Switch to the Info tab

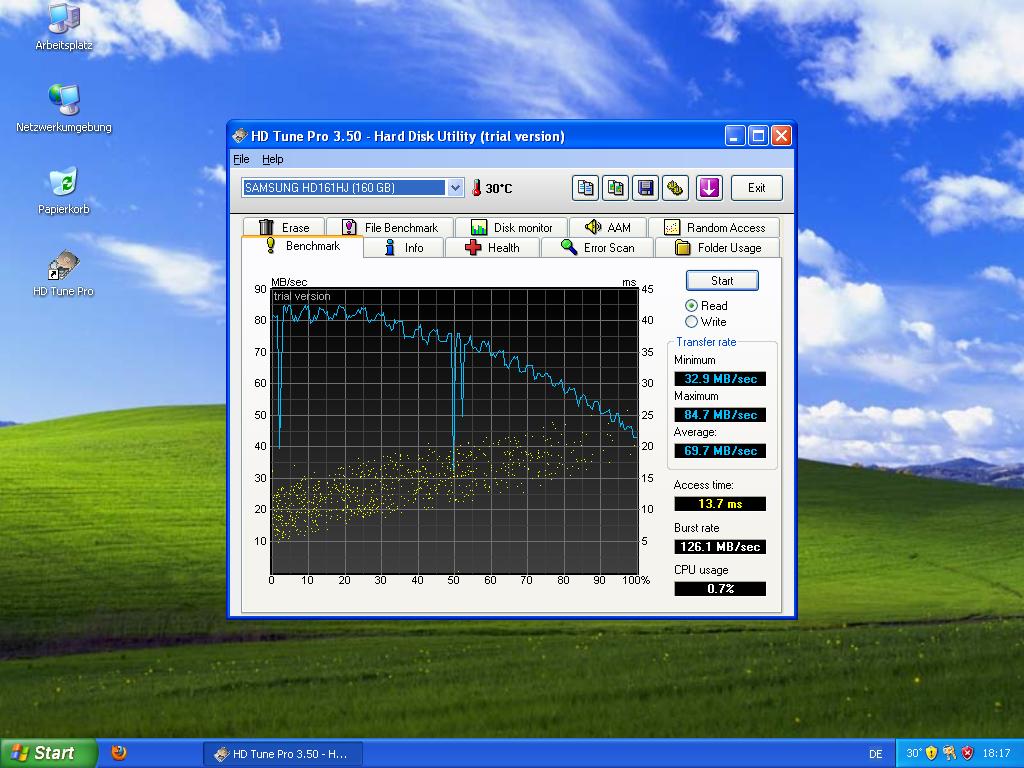(404, 248)
